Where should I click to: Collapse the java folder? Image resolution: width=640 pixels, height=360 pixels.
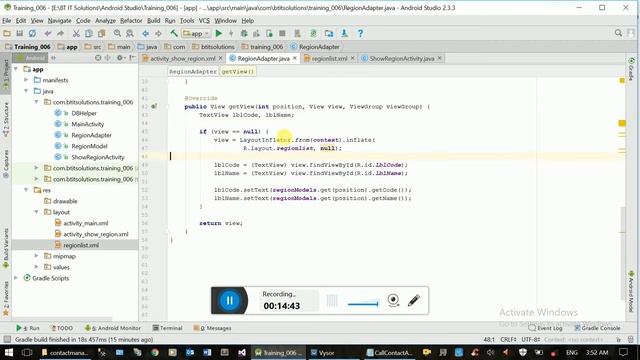26,91
